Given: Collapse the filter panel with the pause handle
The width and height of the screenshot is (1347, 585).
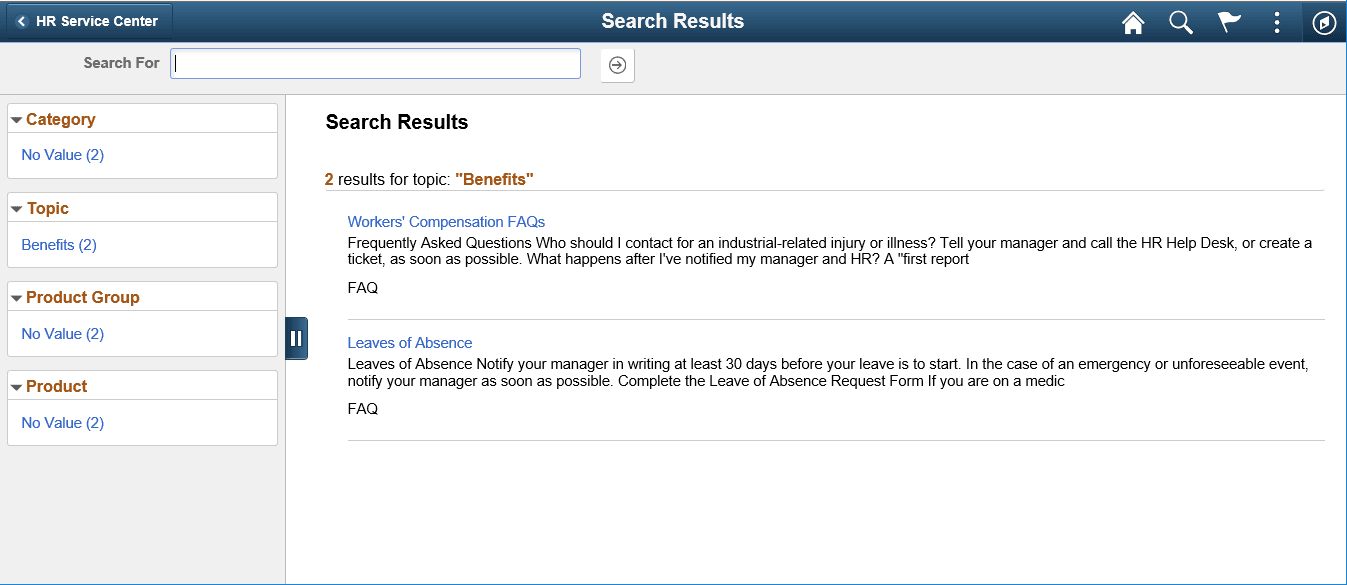Looking at the screenshot, I should click(296, 338).
